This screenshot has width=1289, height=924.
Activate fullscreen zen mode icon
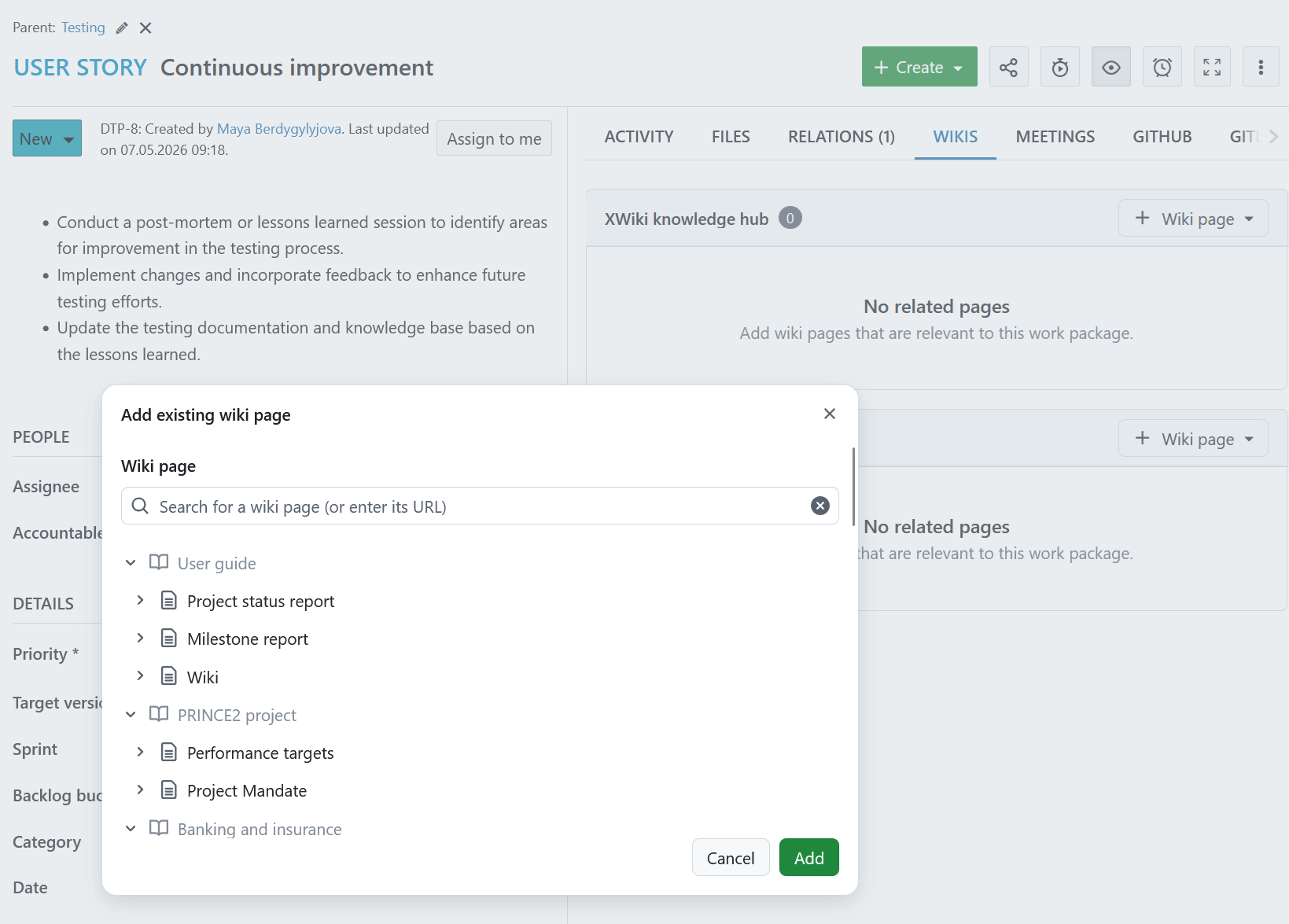(1212, 67)
